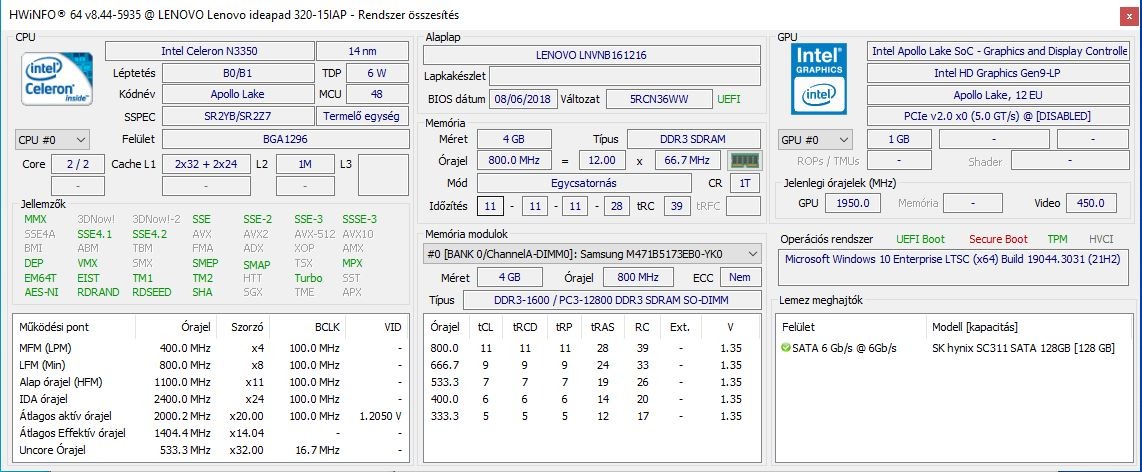Click the Intel Celeron inside logo

58,79
